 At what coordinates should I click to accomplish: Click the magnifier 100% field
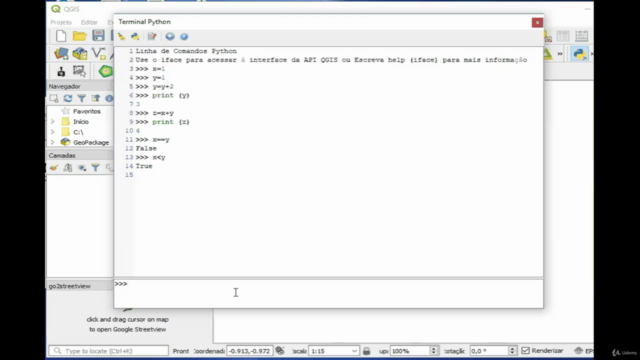(x=410, y=351)
